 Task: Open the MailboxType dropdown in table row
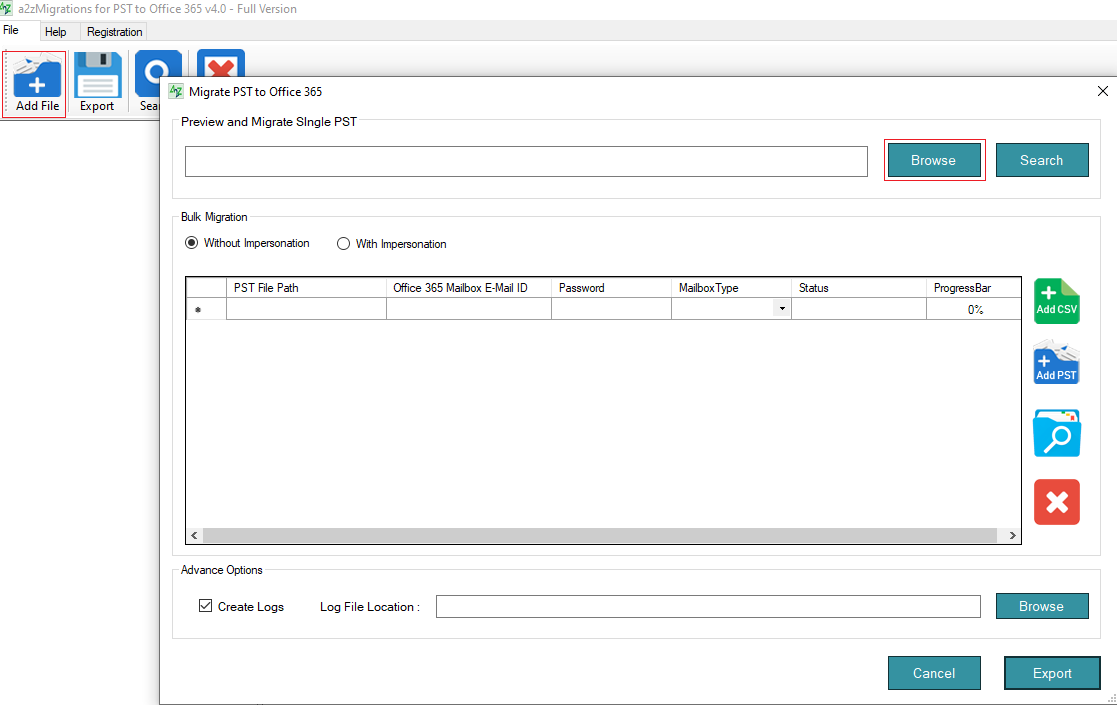[x=782, y=309]
